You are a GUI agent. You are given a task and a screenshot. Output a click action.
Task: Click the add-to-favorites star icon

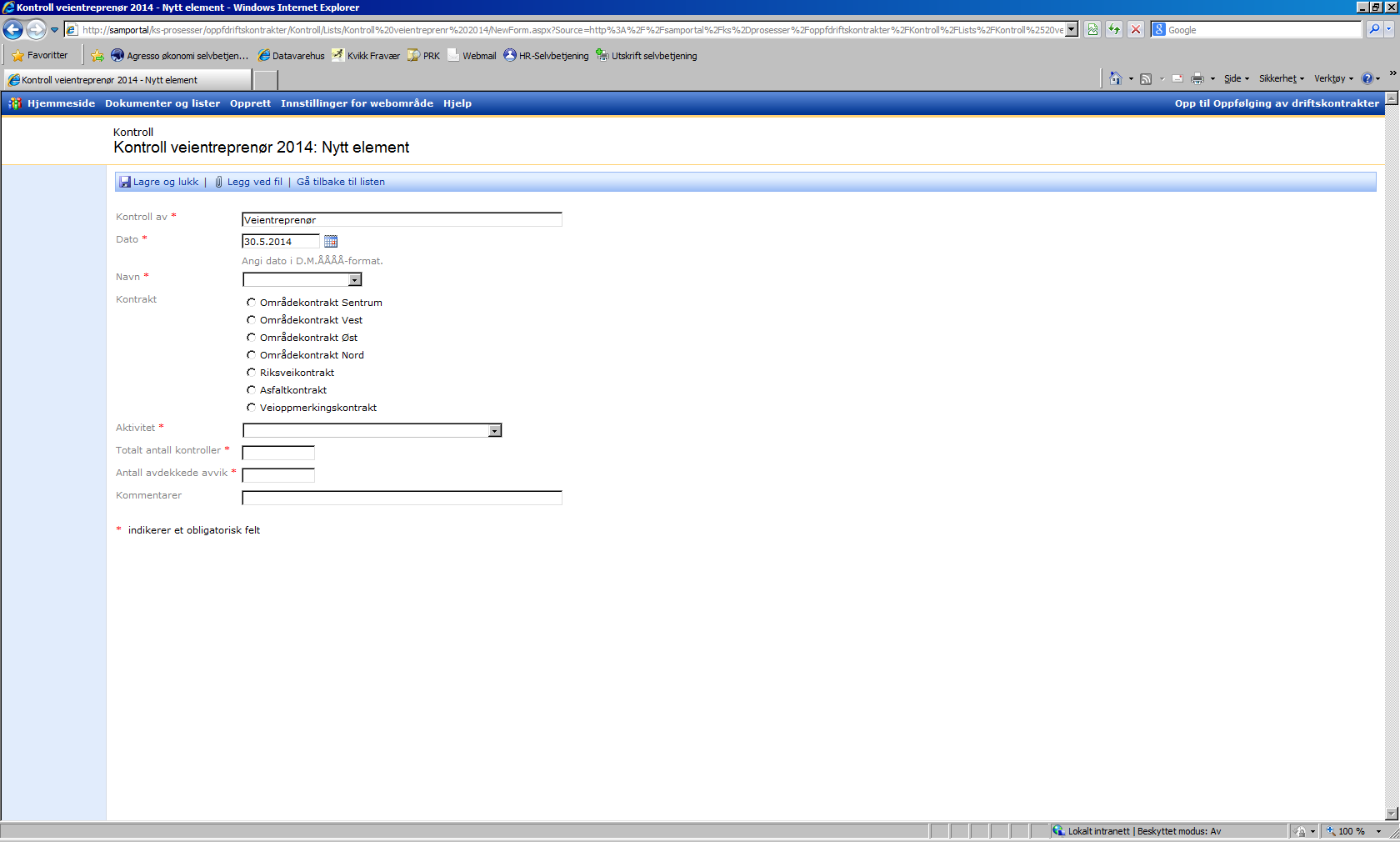[x=97, y=56]
